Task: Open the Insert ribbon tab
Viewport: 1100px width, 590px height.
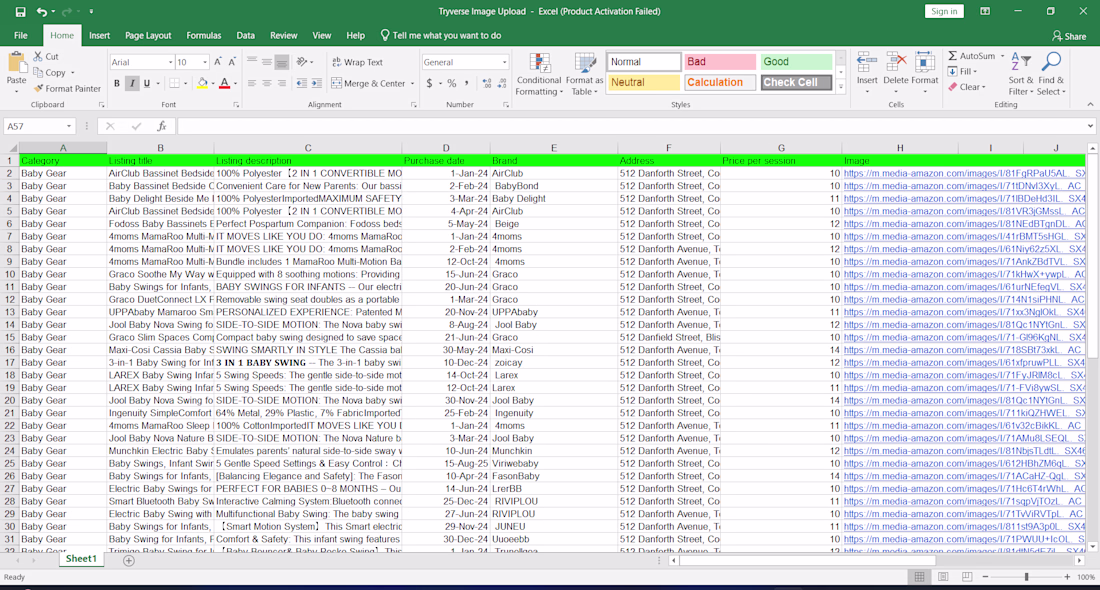Action: pyautogui.click(x=99, y=35)
